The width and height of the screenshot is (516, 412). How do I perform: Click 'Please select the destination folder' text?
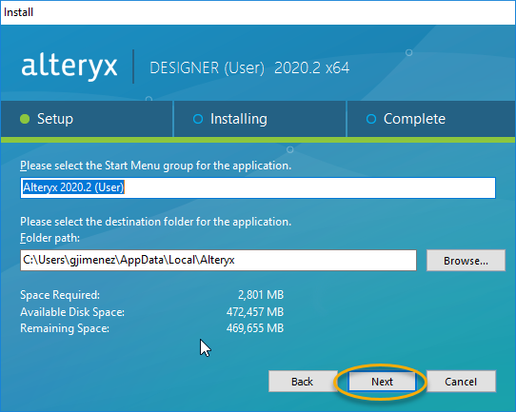pyautogui.click(x=156, y=222)
